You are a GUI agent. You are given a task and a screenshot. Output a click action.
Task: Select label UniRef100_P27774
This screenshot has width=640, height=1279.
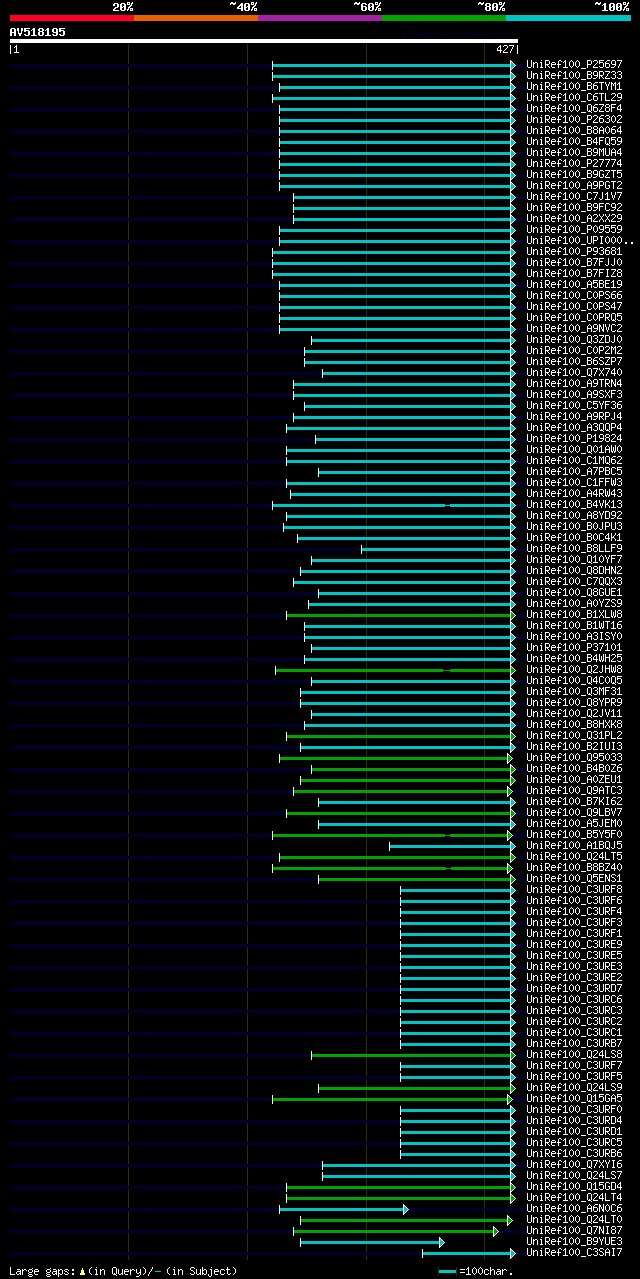574,163
